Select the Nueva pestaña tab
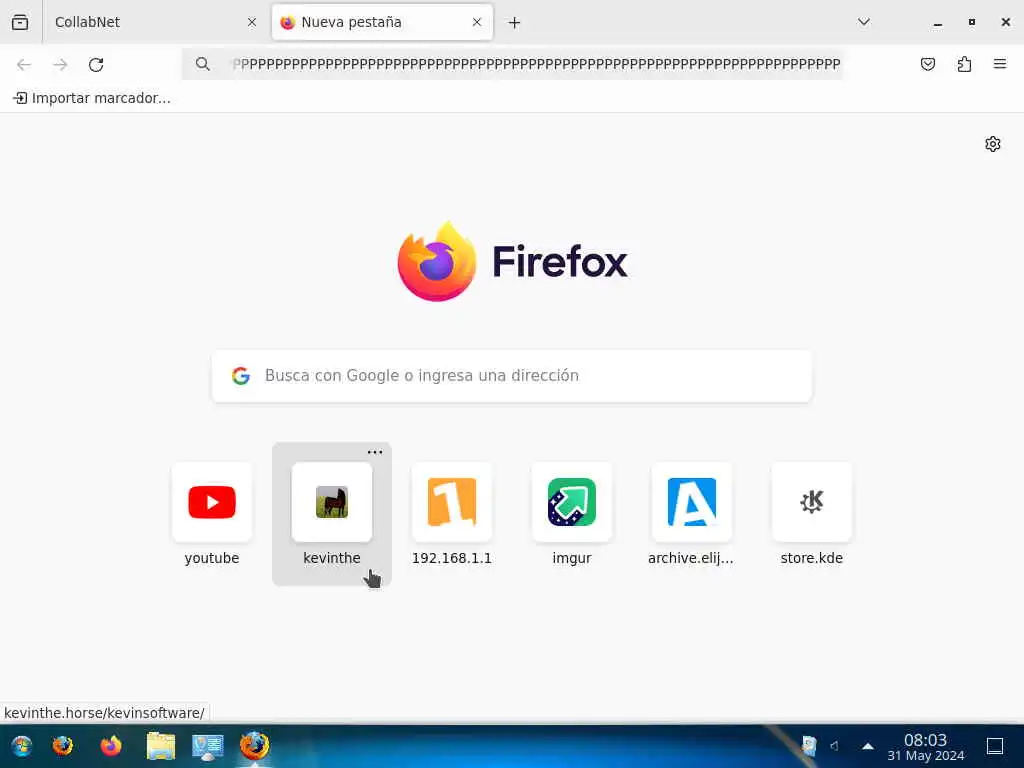Screen dimensions: 1024x768 click(382, 22)
